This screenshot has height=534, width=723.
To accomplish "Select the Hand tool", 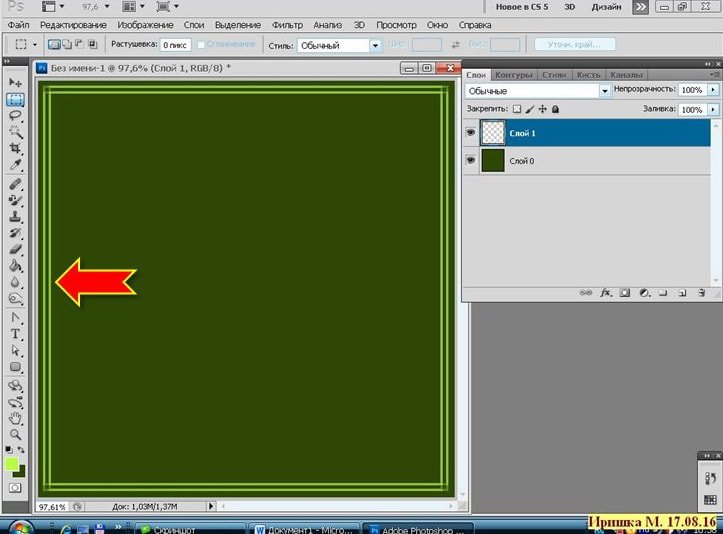I will pos(16,418).
